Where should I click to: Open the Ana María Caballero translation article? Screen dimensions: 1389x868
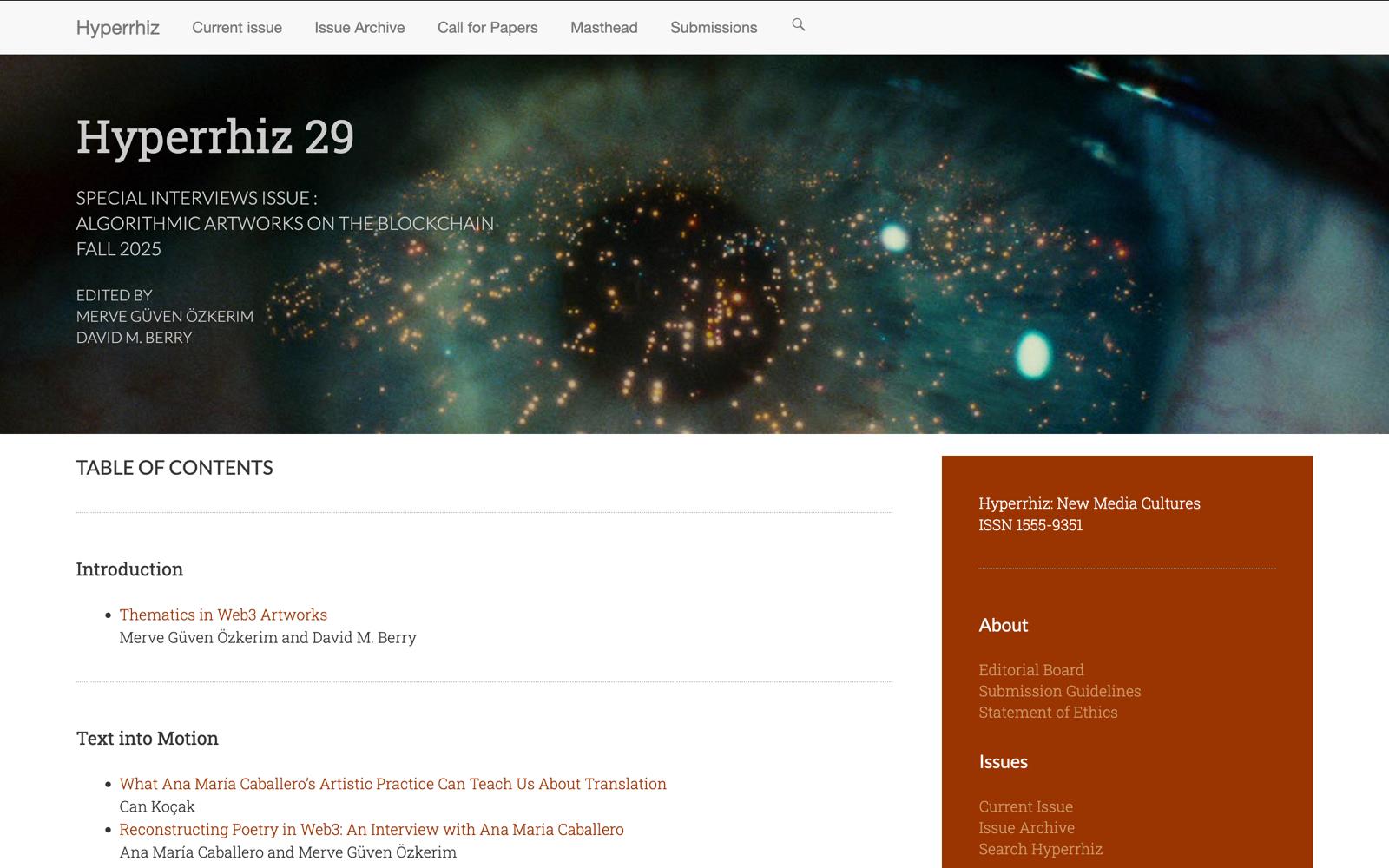click(x=393, y=784)
